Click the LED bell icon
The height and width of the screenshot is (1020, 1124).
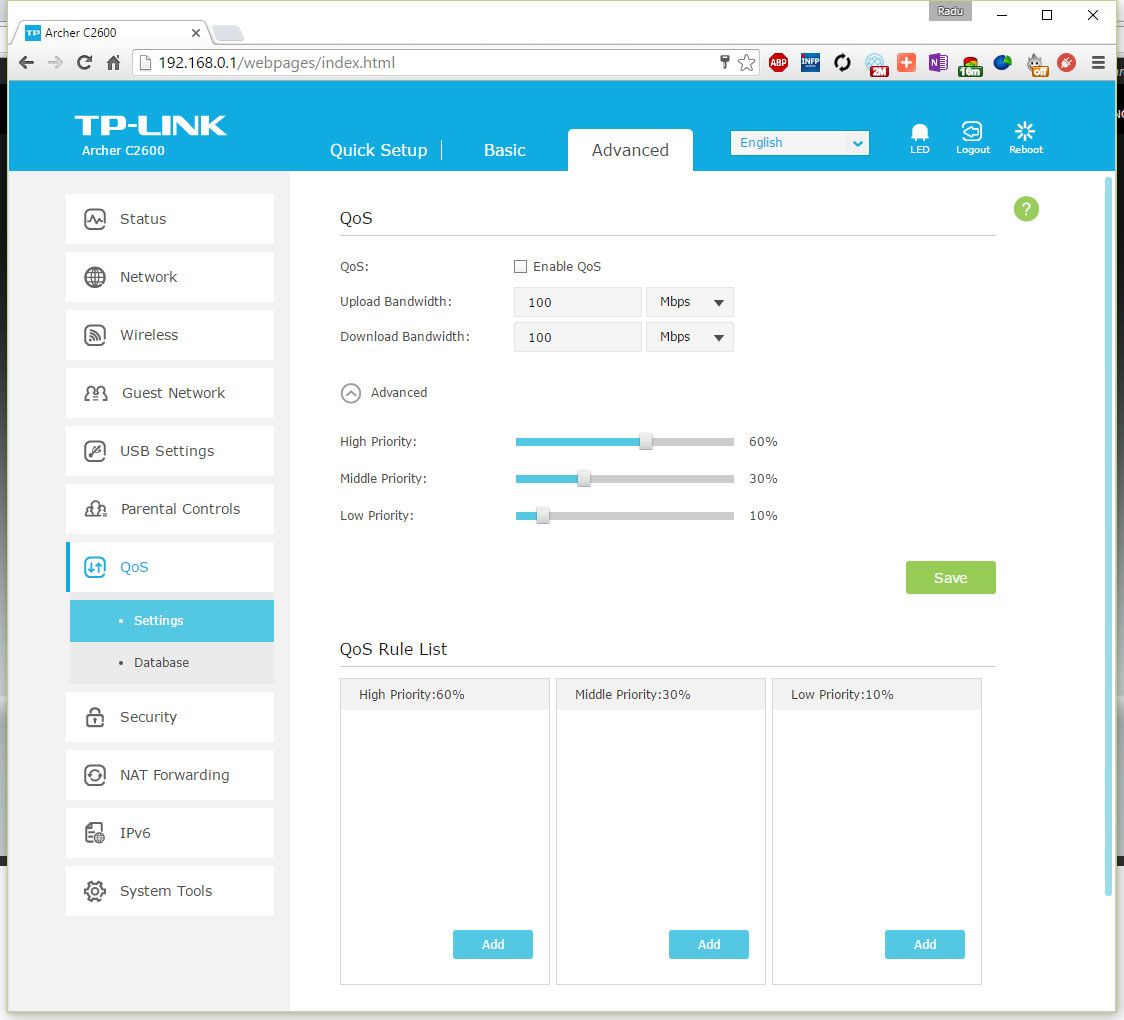tap(919, 133)
